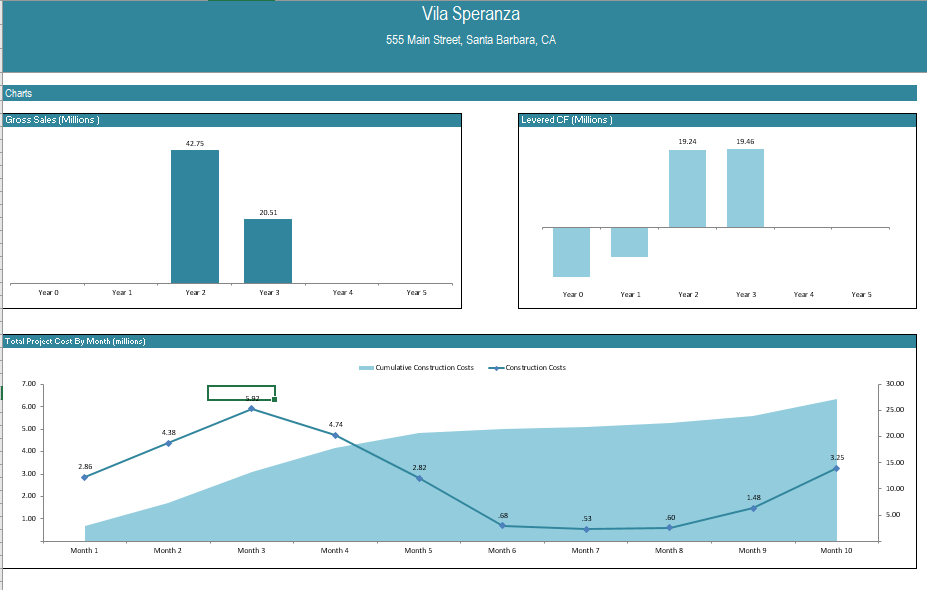Click the Year 2 Levered CF bar
927x590 pixels.
tap(687, 188)
